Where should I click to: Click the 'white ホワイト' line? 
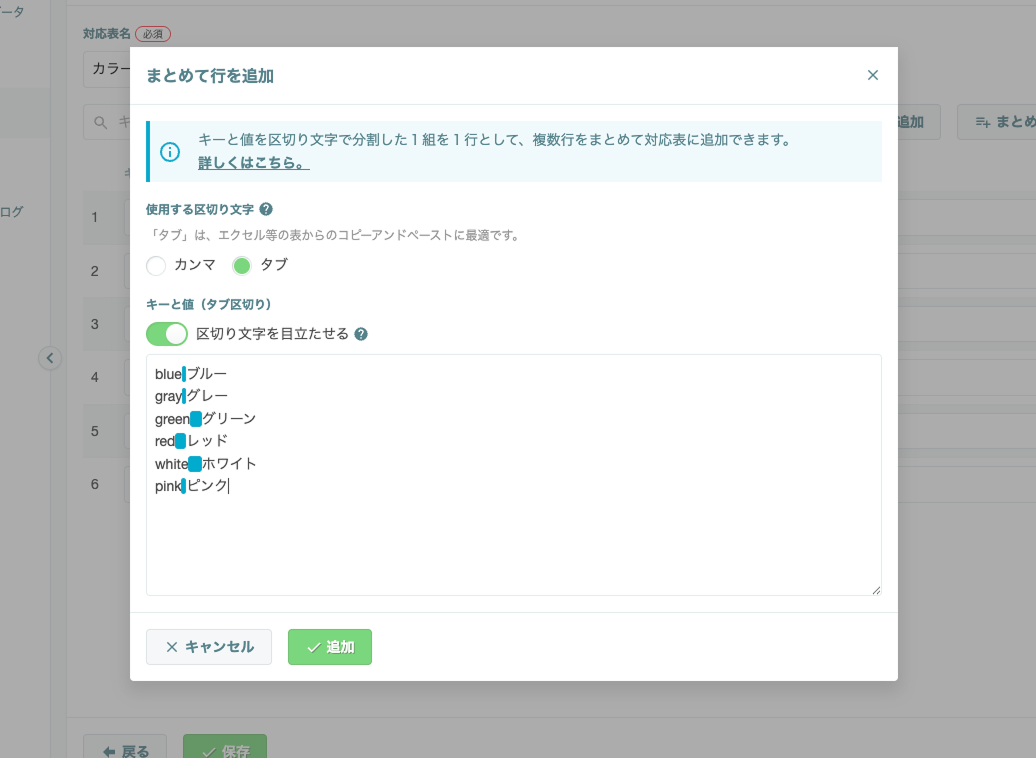click(205, 464)
